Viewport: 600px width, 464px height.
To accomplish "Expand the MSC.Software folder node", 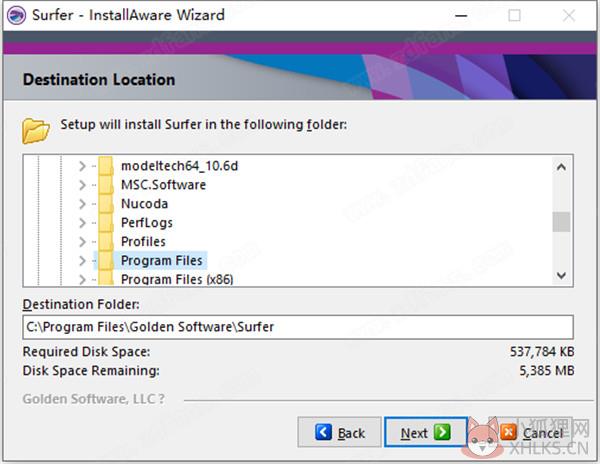I will (82, 185).
